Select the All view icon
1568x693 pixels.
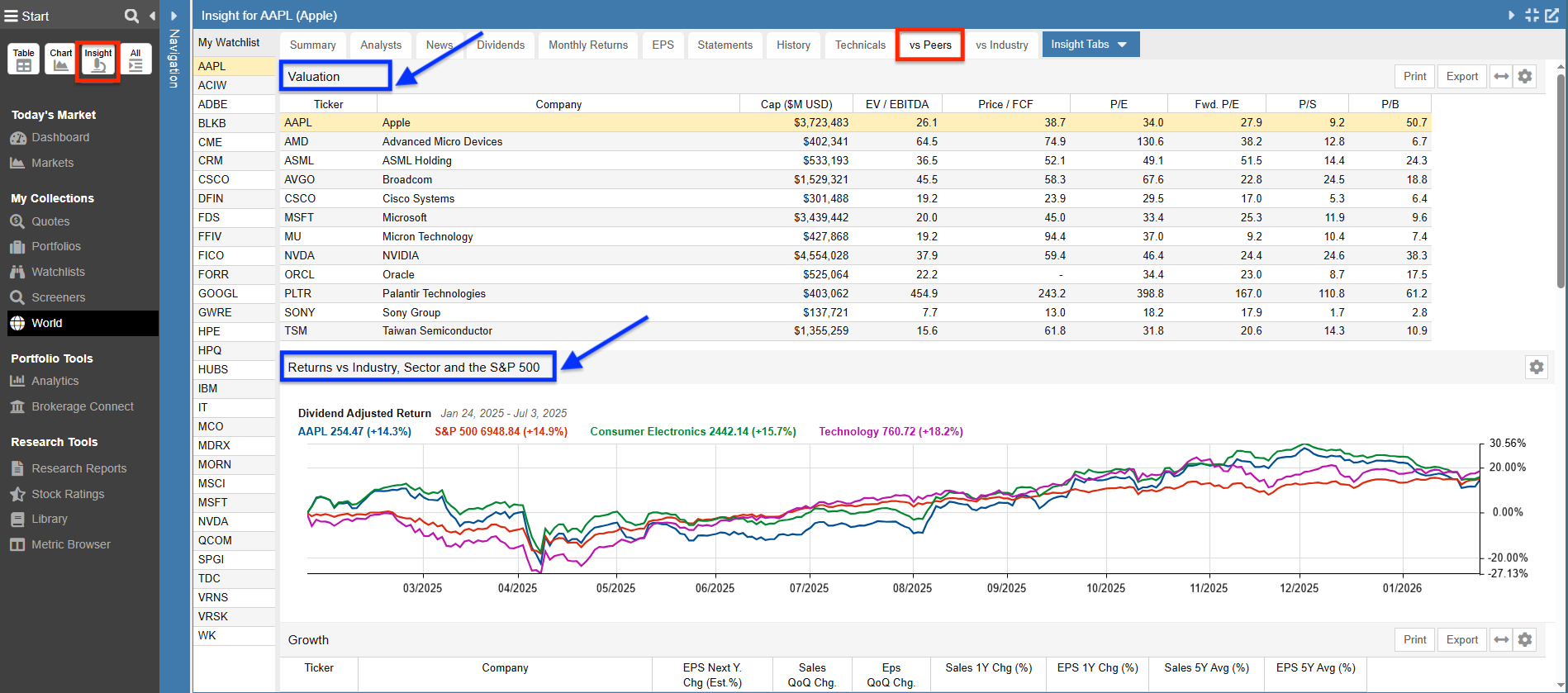click(x=135, y=59)
